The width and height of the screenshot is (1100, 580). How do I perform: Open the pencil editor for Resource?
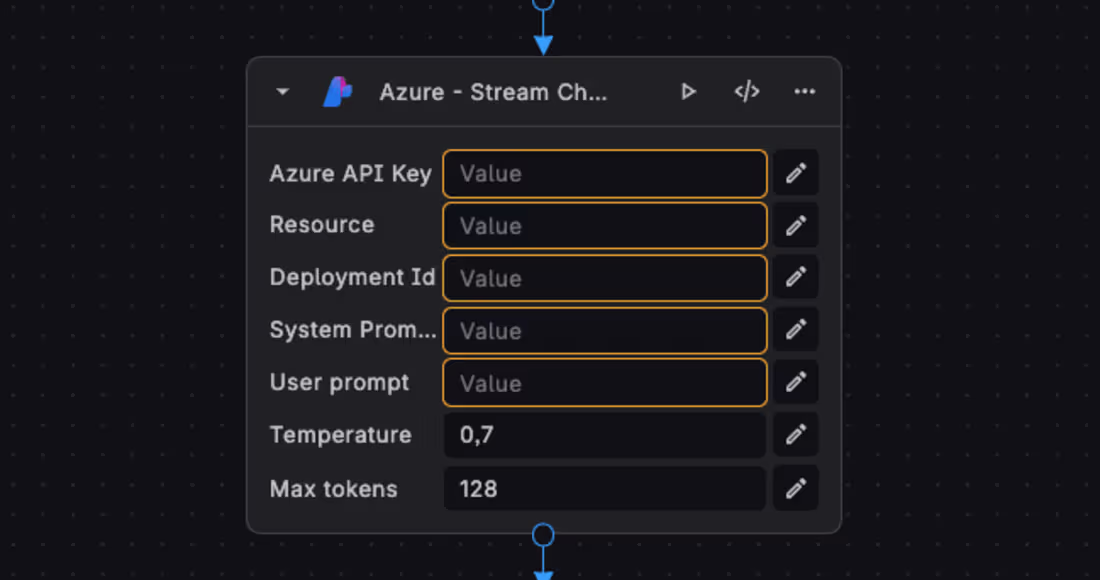point(795,225)
